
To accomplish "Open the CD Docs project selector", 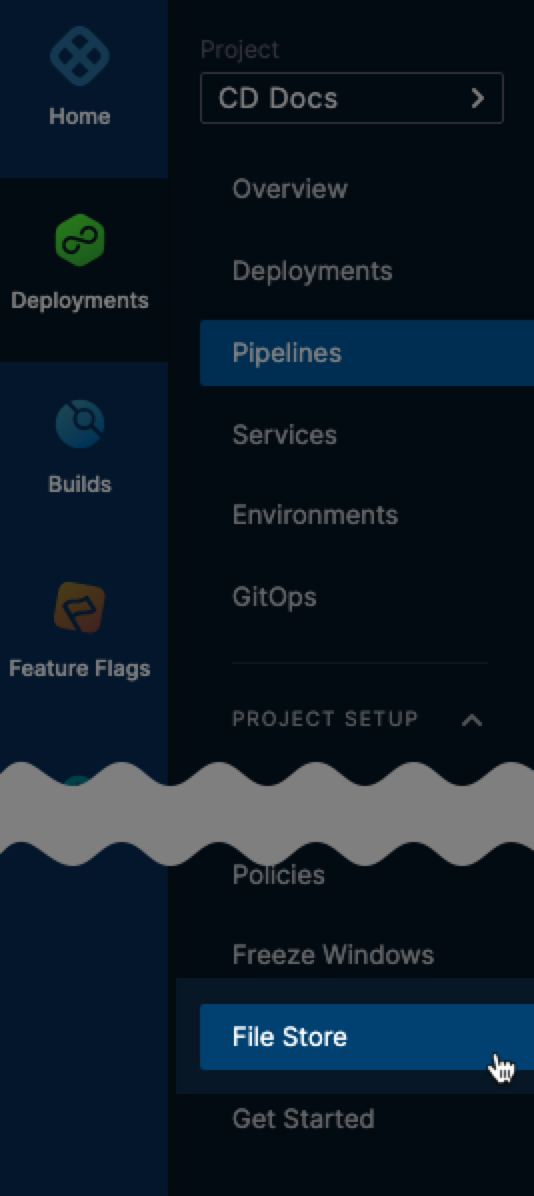I will (352, 98).
